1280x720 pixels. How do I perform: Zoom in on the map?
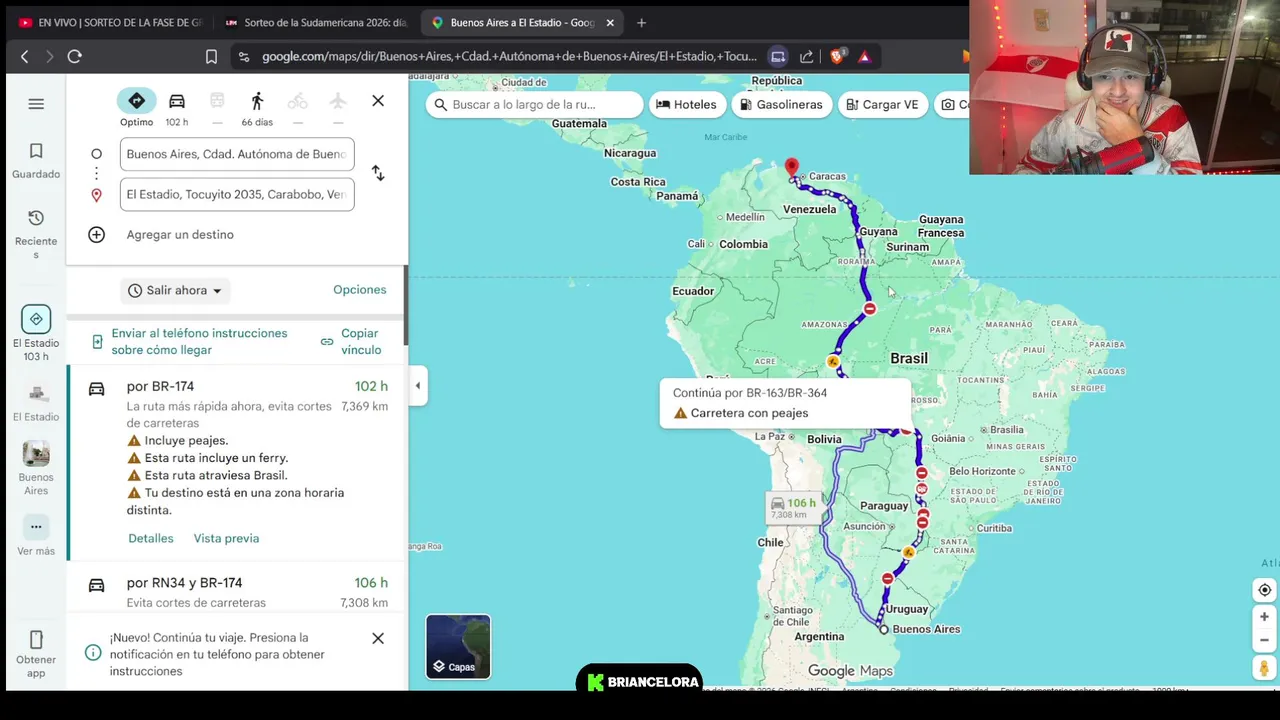coord(1265,617)
